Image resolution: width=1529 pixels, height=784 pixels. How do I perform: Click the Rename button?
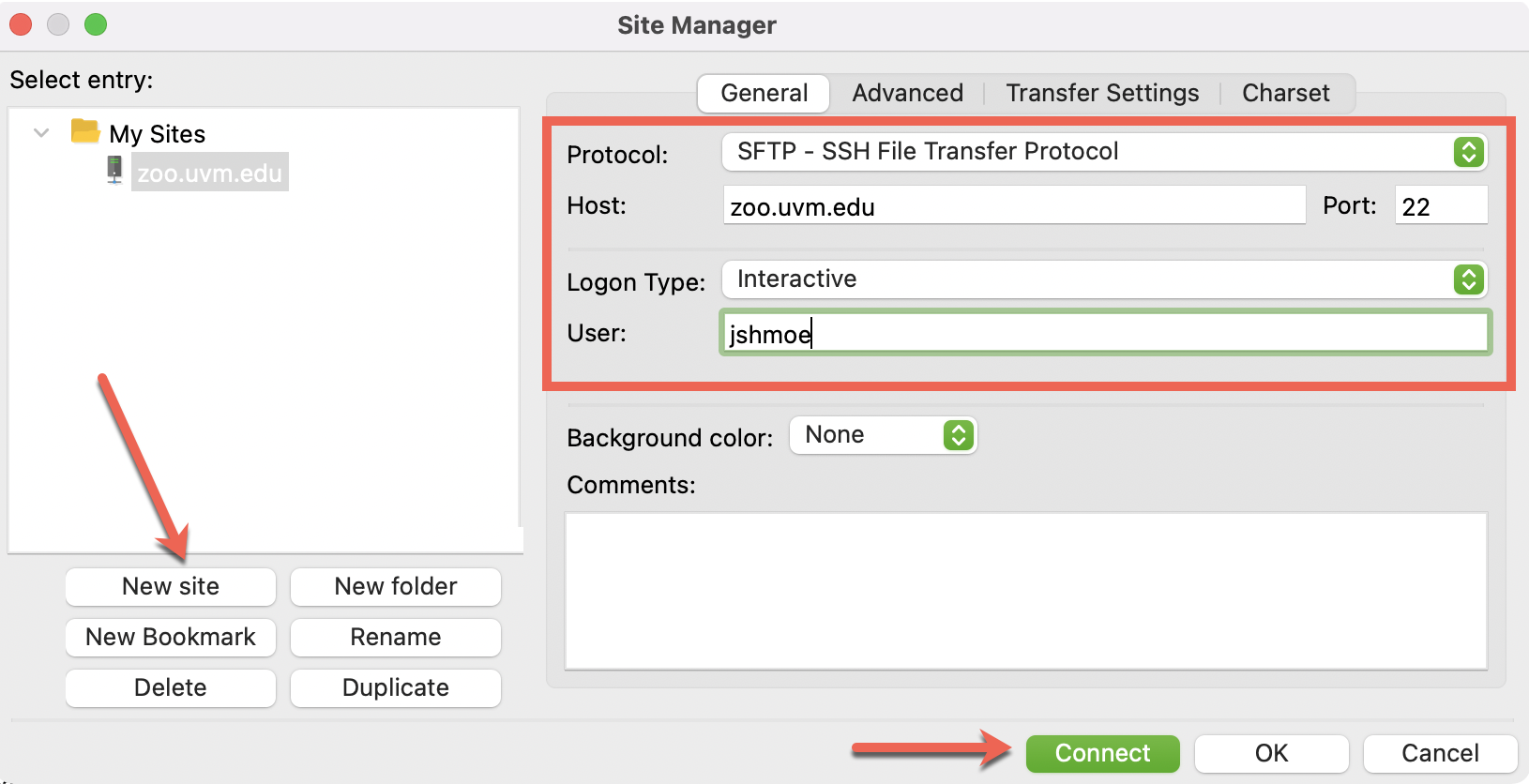tap(396, 637)
